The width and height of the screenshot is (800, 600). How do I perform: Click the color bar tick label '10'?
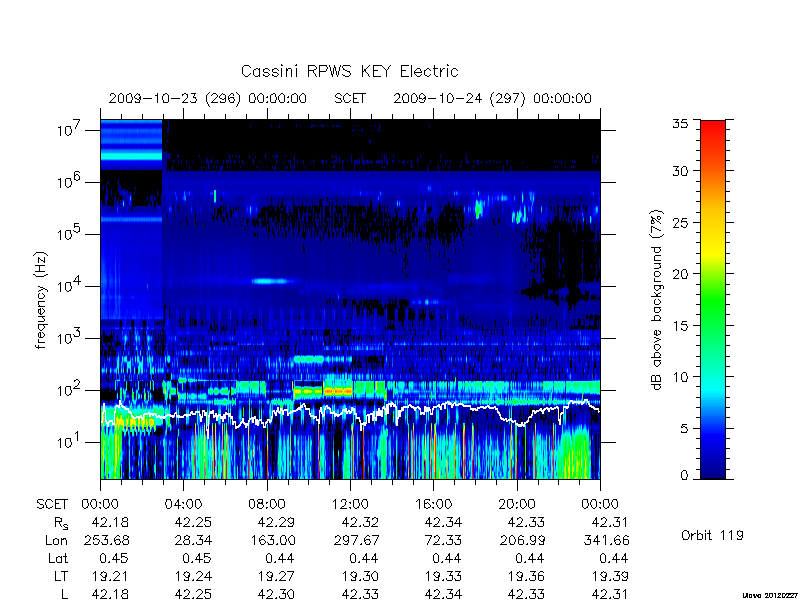(680, 377)
